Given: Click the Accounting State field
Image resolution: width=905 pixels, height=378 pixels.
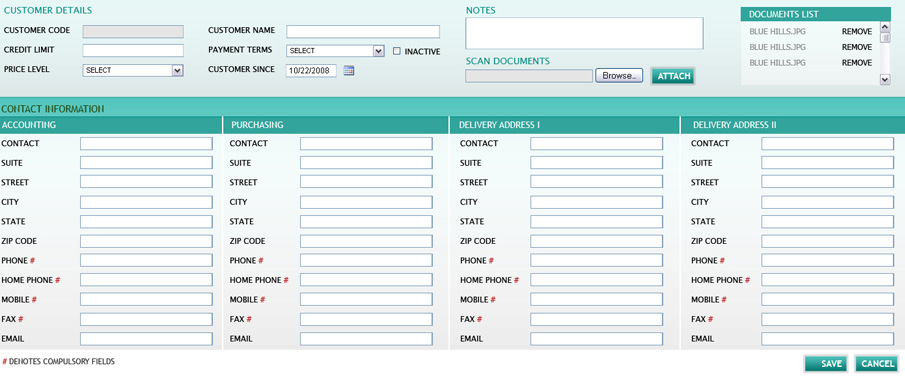Looking at the screenshot, I should (x=146, y=222).
